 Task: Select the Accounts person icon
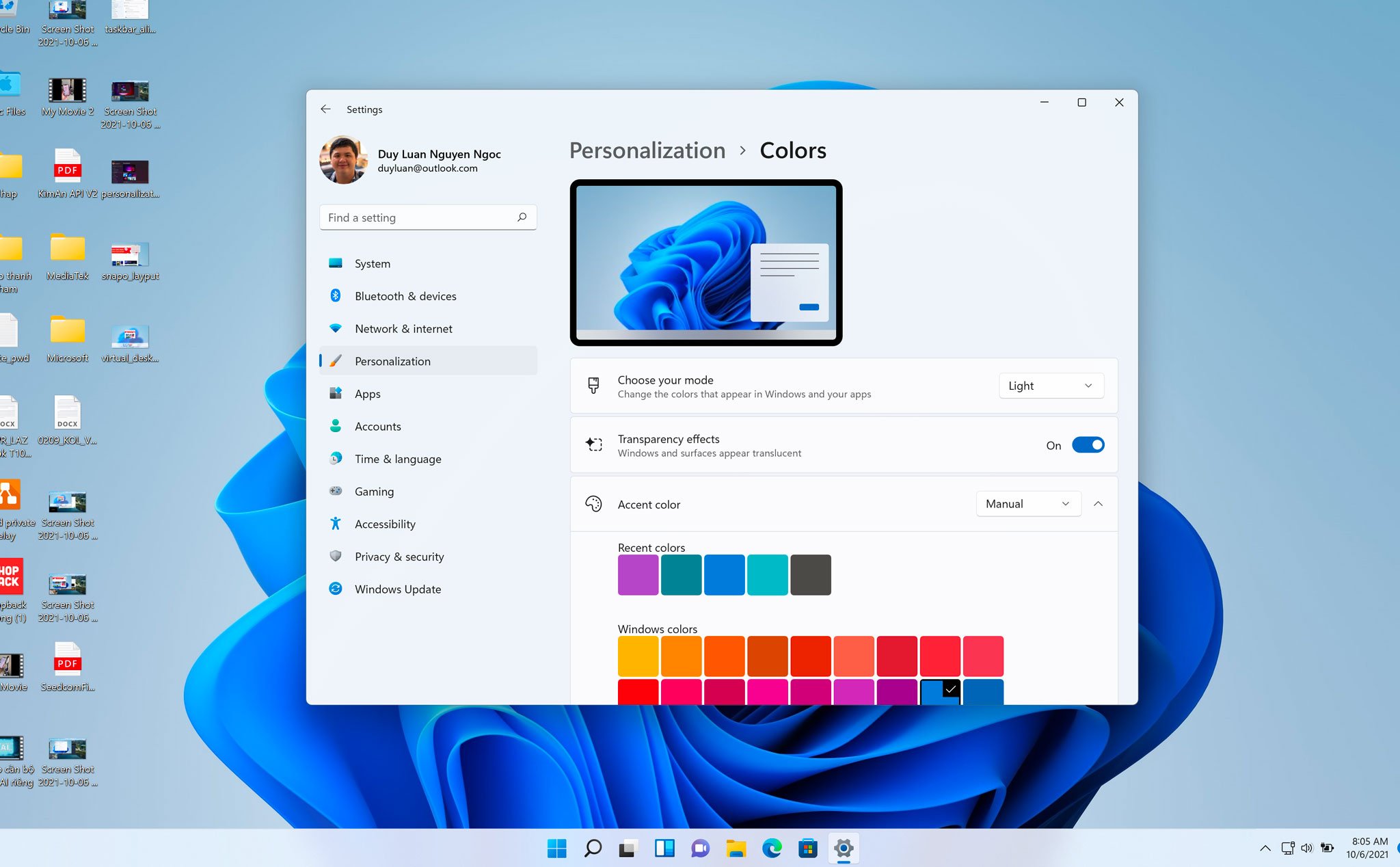pos(336,426)
